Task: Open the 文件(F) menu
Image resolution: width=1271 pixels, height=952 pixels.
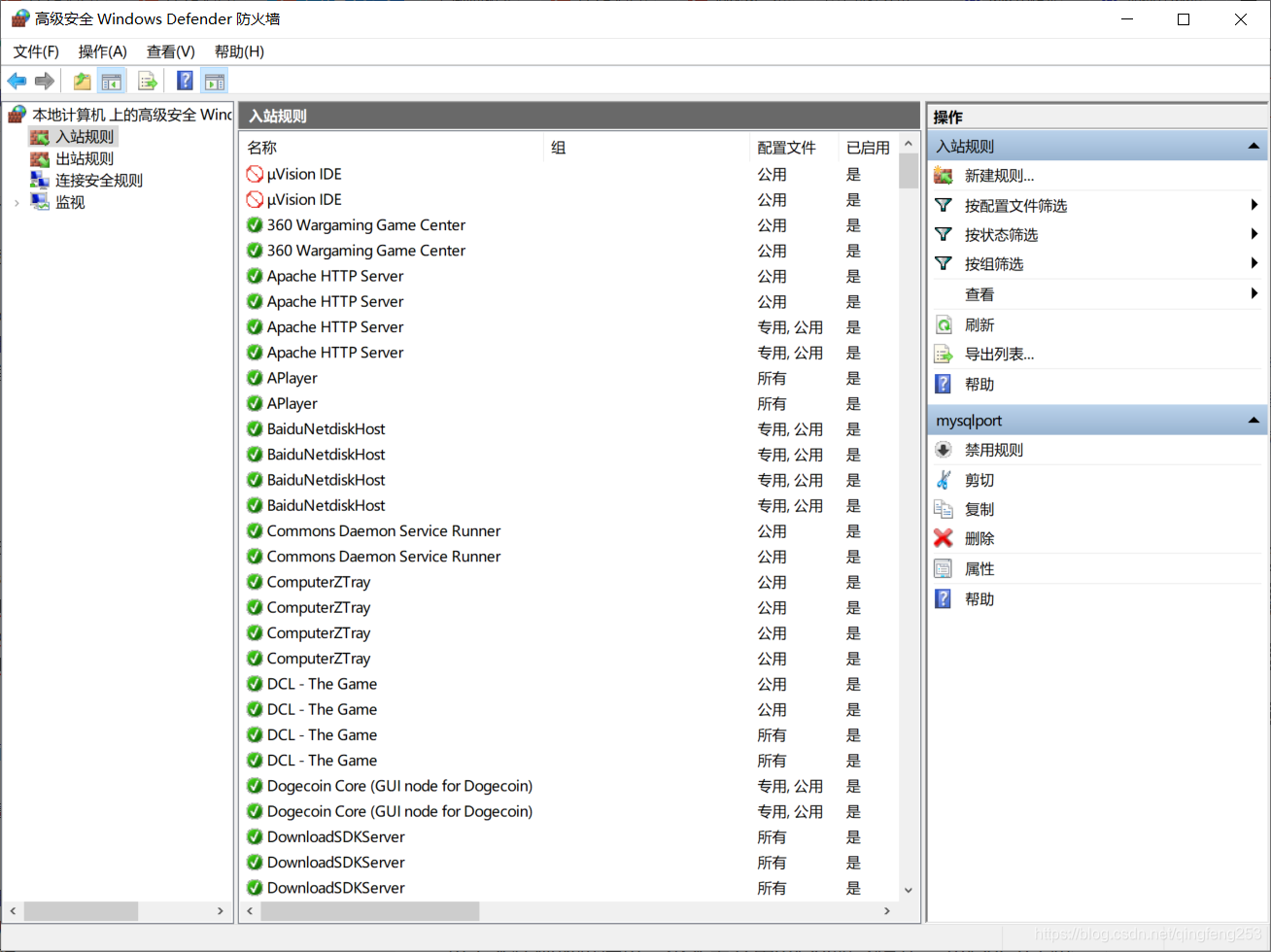Action: [36, 51]
